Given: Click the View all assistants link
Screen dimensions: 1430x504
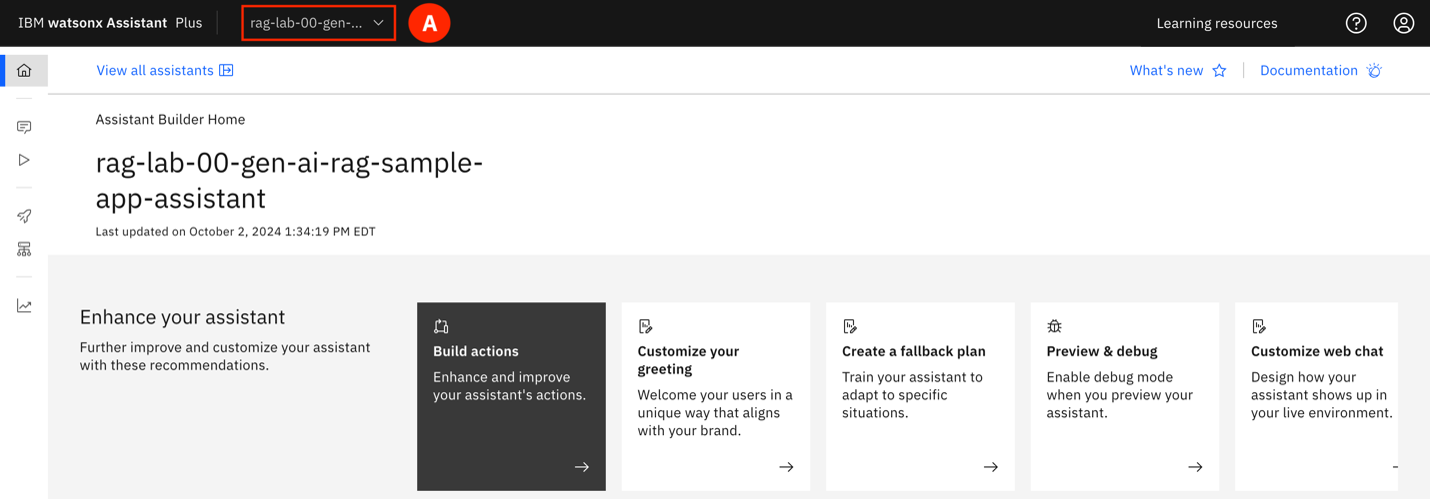Looking at the screenshot, I should [155, 71].
